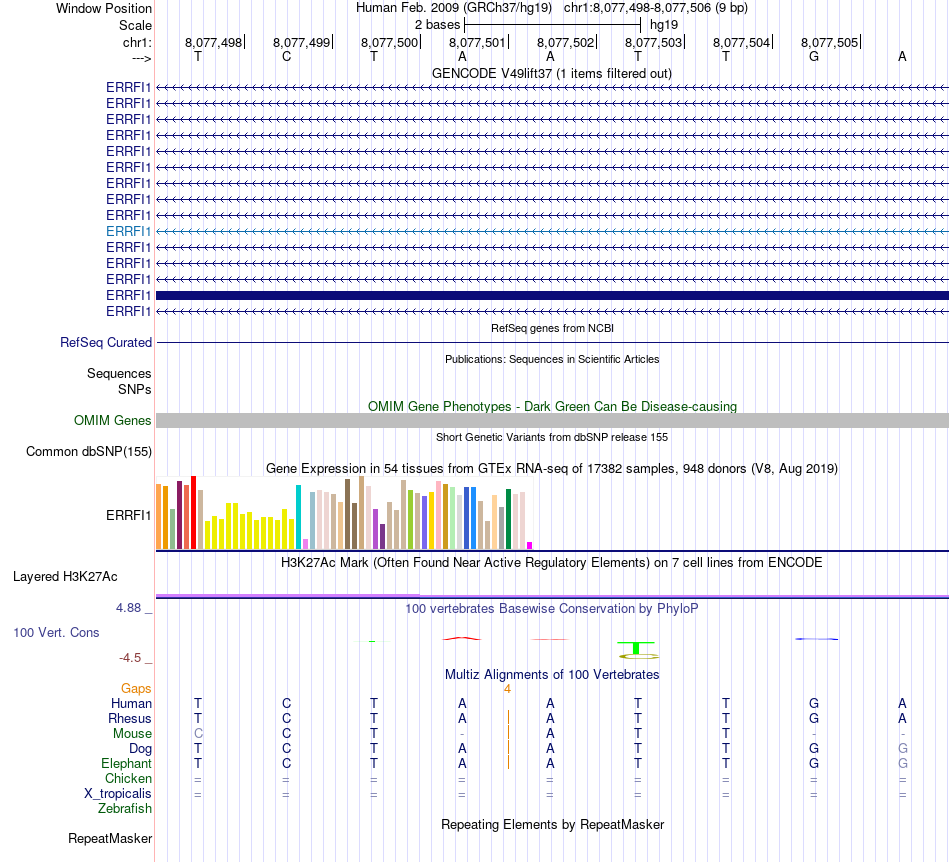
Task: Open the RepeatMasker track label
Action: (110, 838)
